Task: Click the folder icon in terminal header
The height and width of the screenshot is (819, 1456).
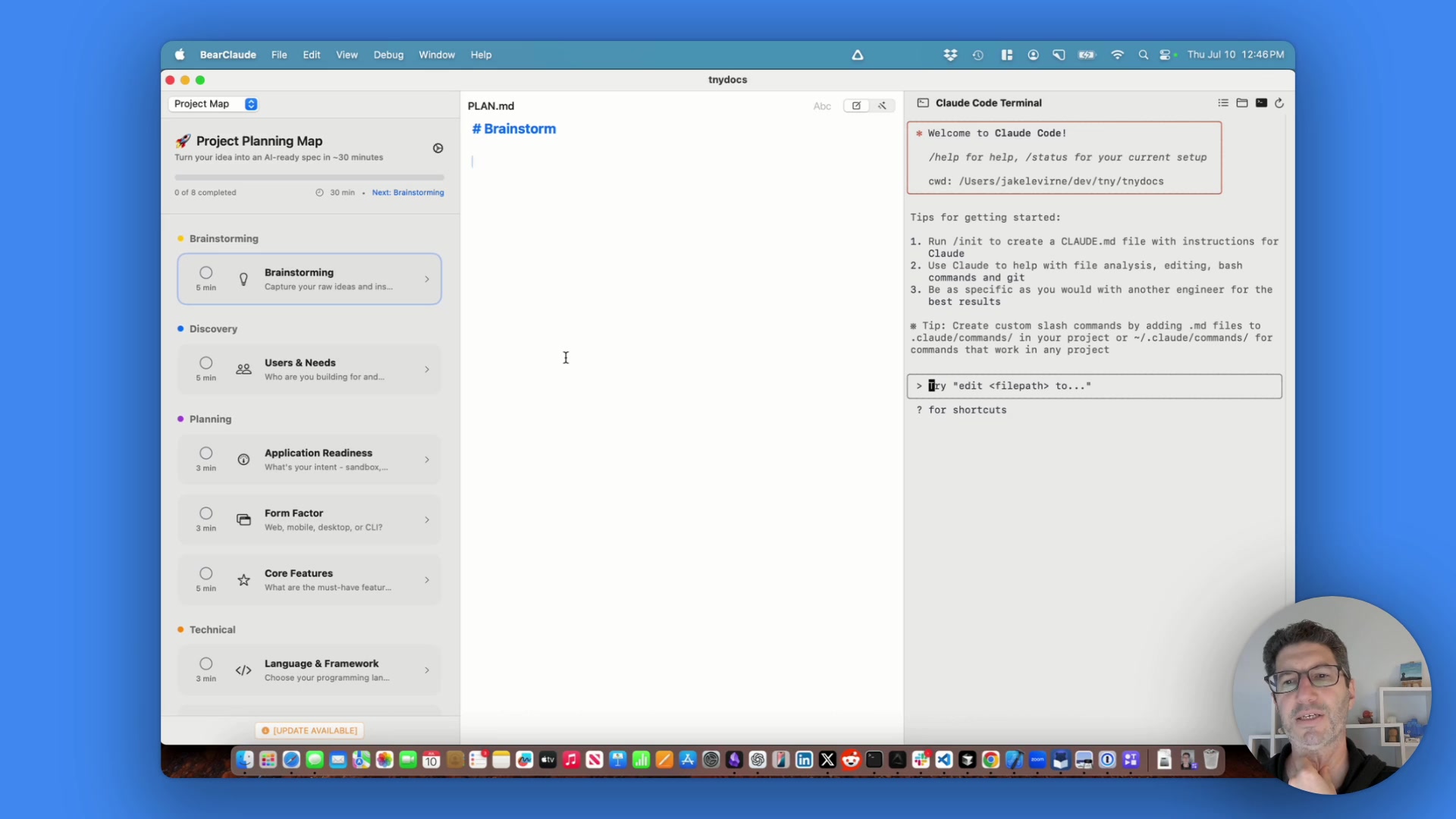Action: (1242, 103)
